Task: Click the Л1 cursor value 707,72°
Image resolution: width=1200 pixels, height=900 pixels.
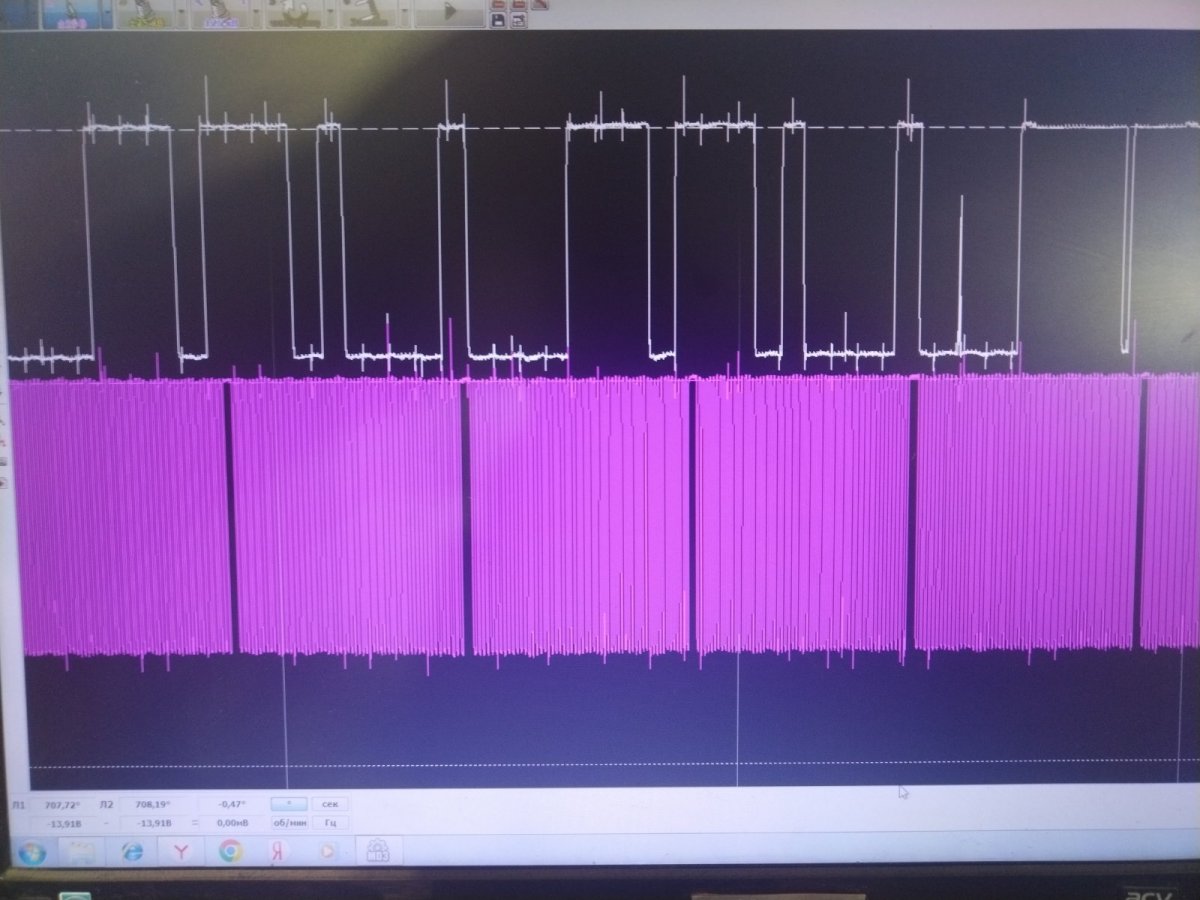Action: click(63, 804)
